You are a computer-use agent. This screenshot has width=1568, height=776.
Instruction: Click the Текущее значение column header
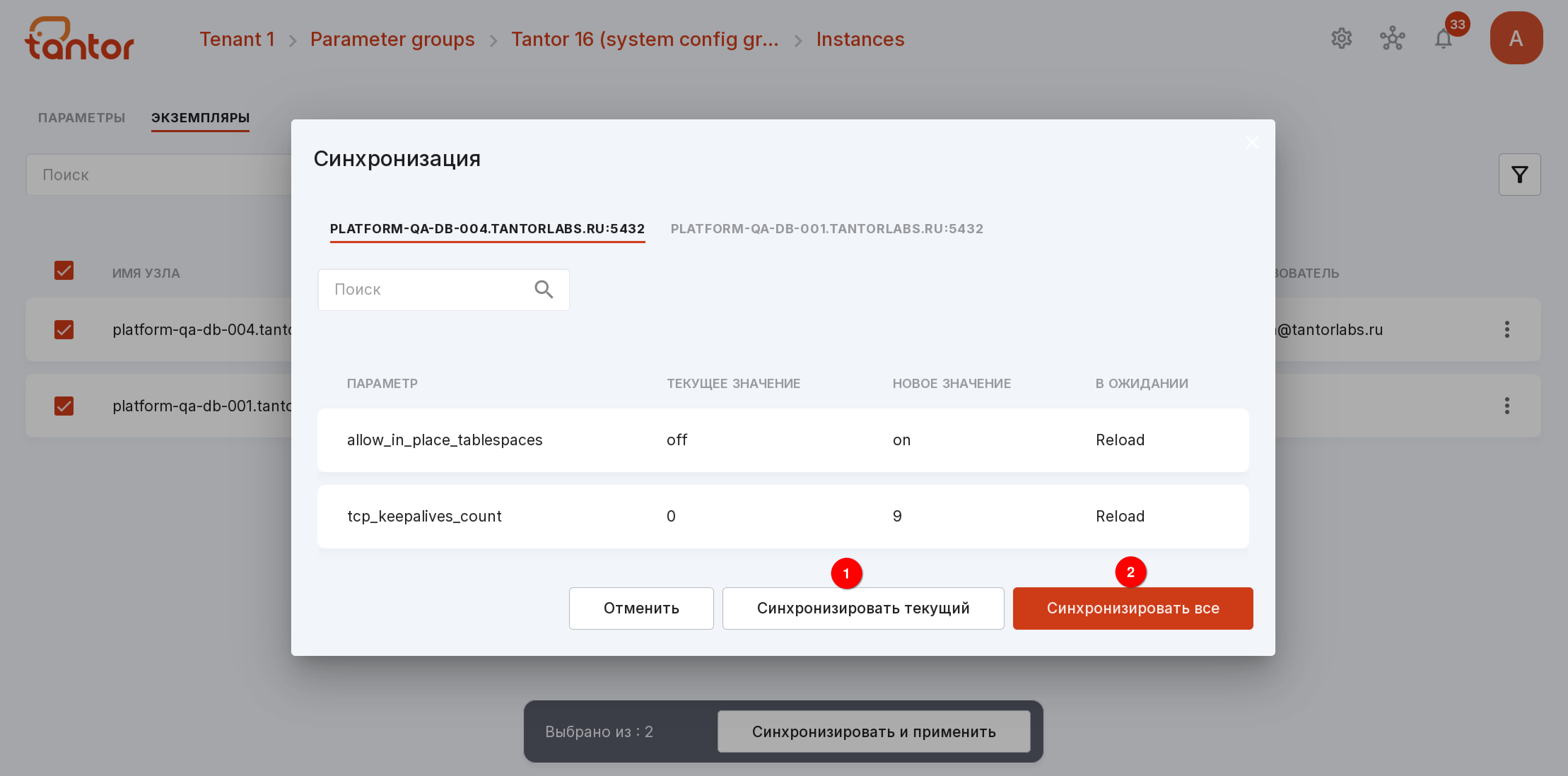(x=733, y=383)
